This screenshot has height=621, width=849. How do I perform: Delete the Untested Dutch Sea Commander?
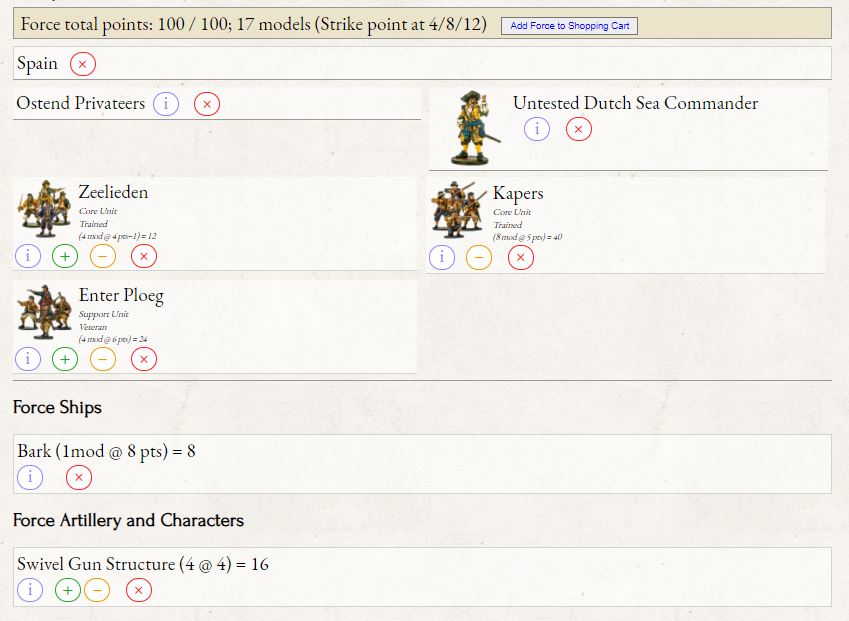click(578, 129)
